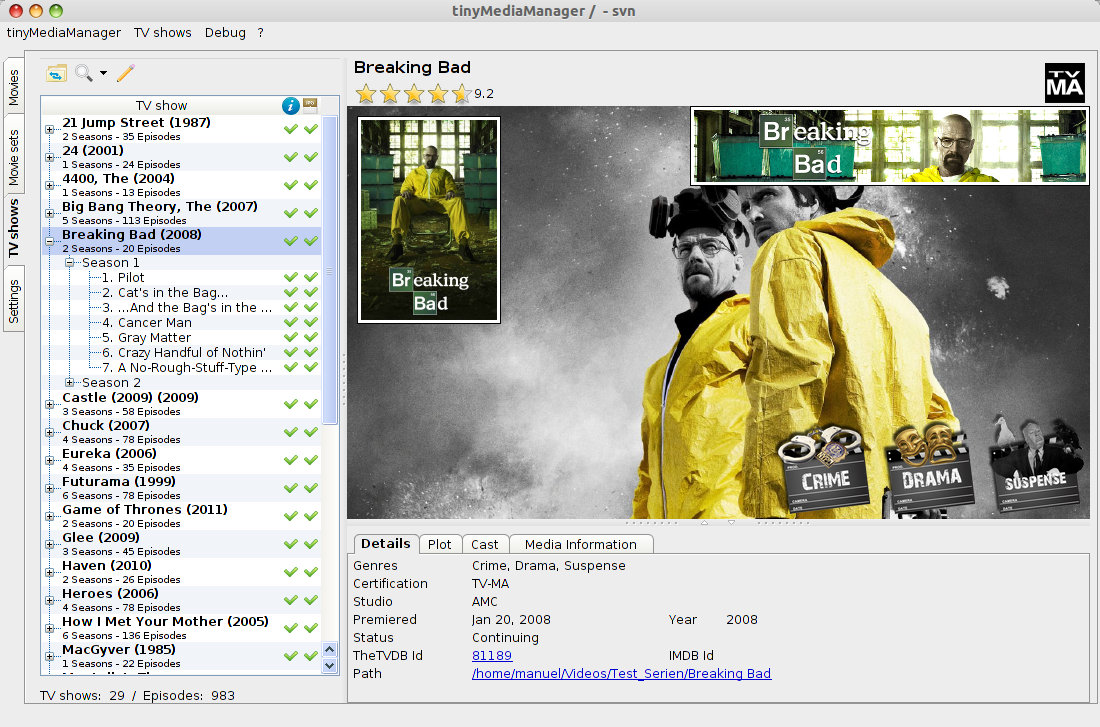This screenshot has height=727, width=1100.
Task: Collapse the Season 1 node
Action: coord(69,262)
